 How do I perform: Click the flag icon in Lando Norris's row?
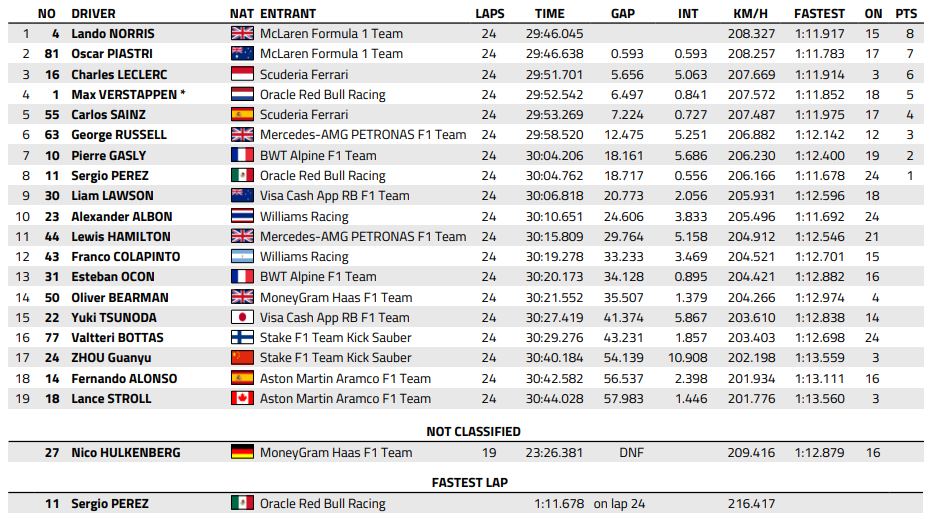242,33
